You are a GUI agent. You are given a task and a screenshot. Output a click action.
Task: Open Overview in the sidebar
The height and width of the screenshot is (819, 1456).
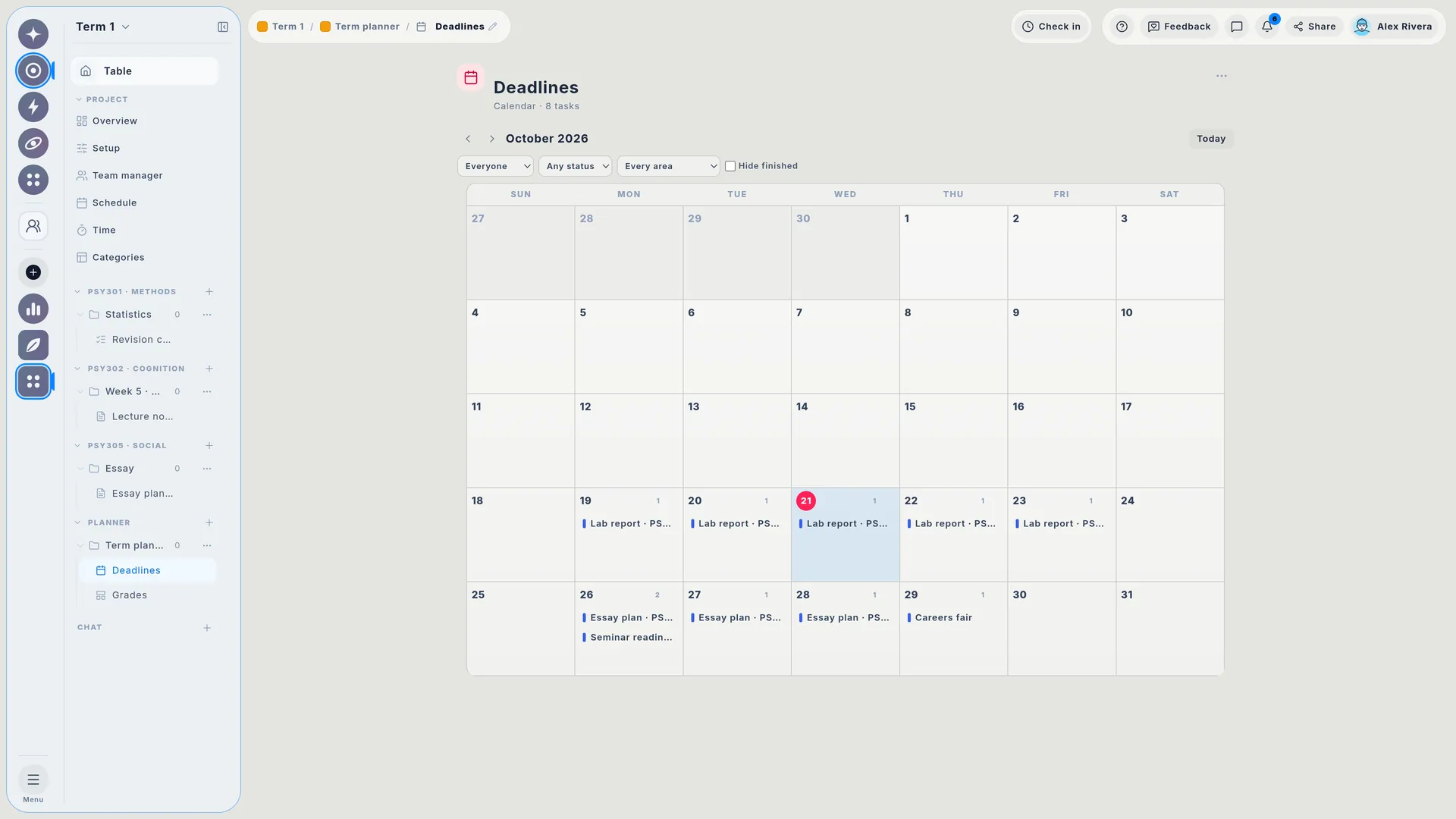(144, 121)
